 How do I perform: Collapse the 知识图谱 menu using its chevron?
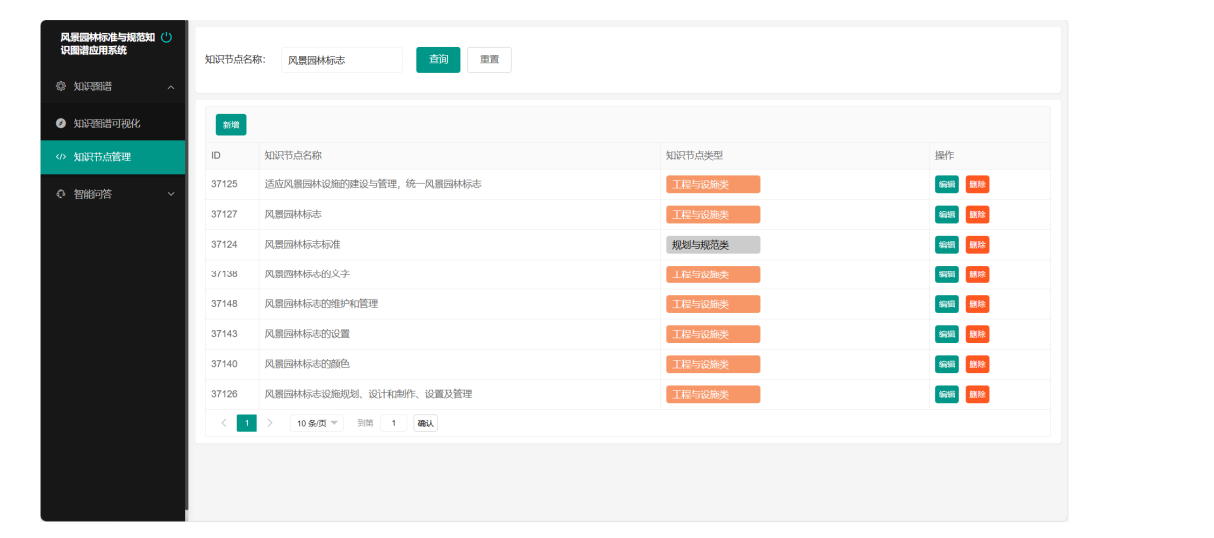tap(170, 88)
